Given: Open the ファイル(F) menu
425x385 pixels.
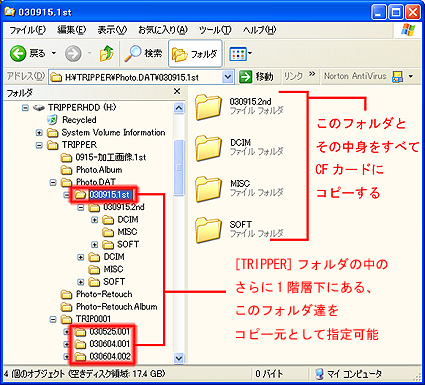Looking at the screenshot, I should click(27, 30).
